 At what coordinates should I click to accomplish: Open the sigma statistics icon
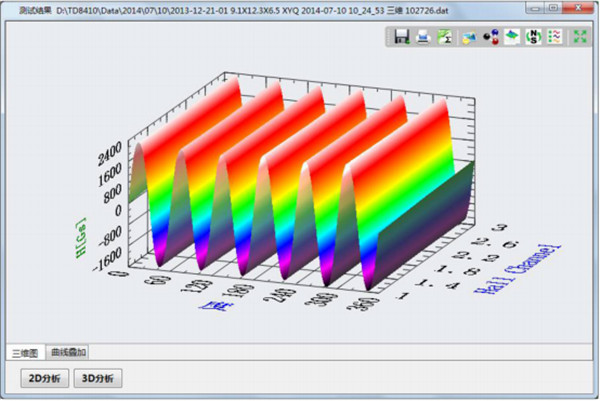445,37
